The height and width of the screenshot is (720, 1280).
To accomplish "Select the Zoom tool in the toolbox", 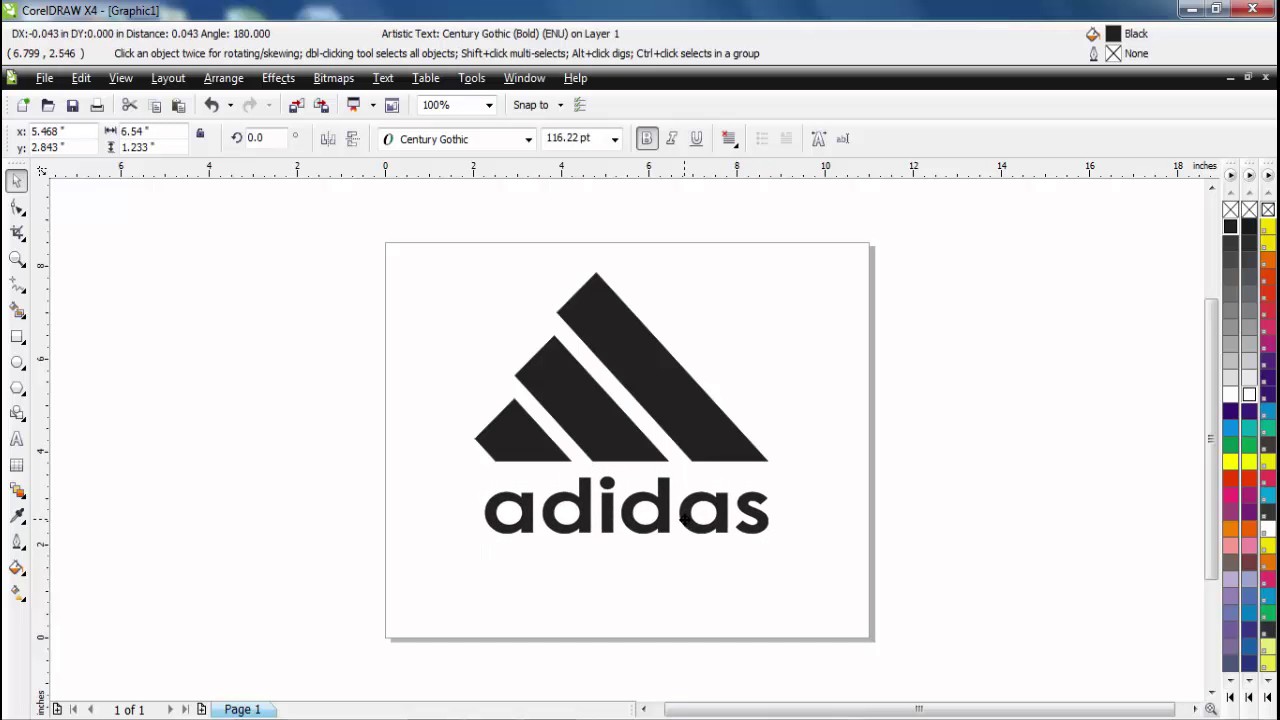I will [17, 259].
